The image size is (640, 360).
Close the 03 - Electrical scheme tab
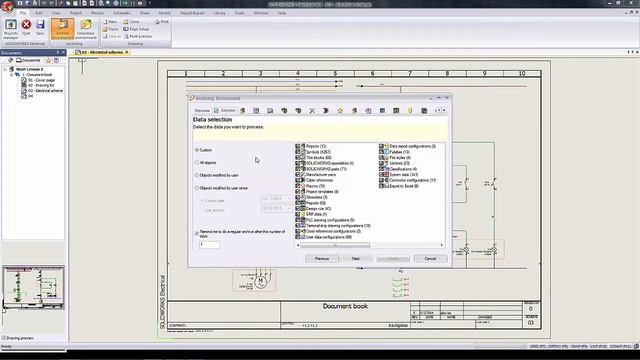pos(127,52)
